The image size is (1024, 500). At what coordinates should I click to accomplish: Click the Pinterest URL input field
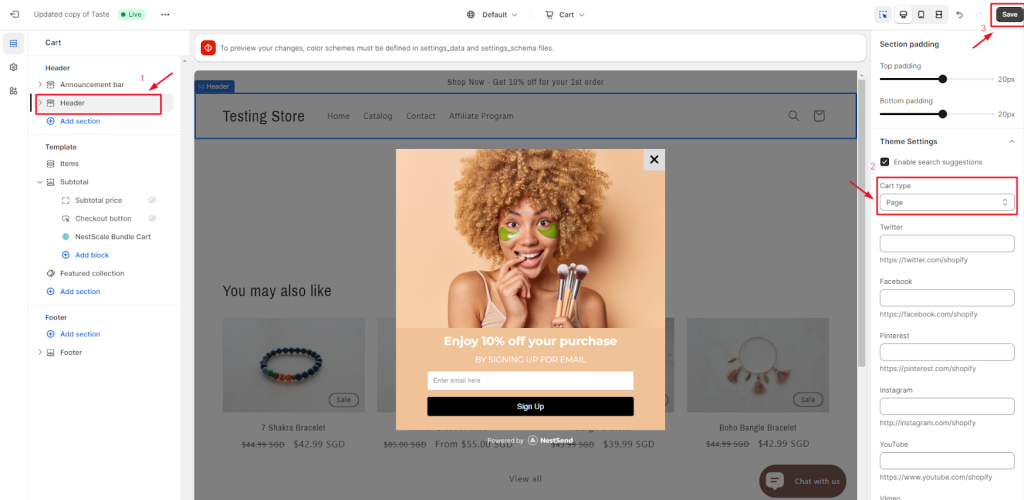[x=947, y=352]
